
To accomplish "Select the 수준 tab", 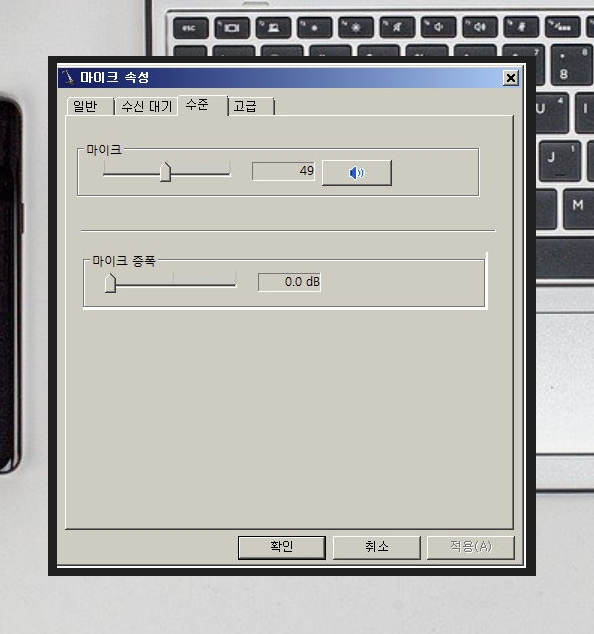I will [203, 105].
